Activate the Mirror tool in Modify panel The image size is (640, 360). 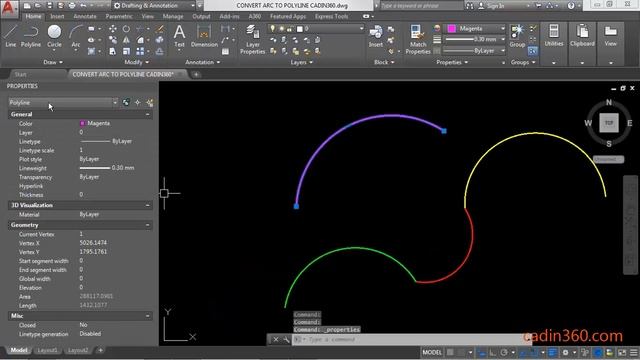(x=127, y=40)
